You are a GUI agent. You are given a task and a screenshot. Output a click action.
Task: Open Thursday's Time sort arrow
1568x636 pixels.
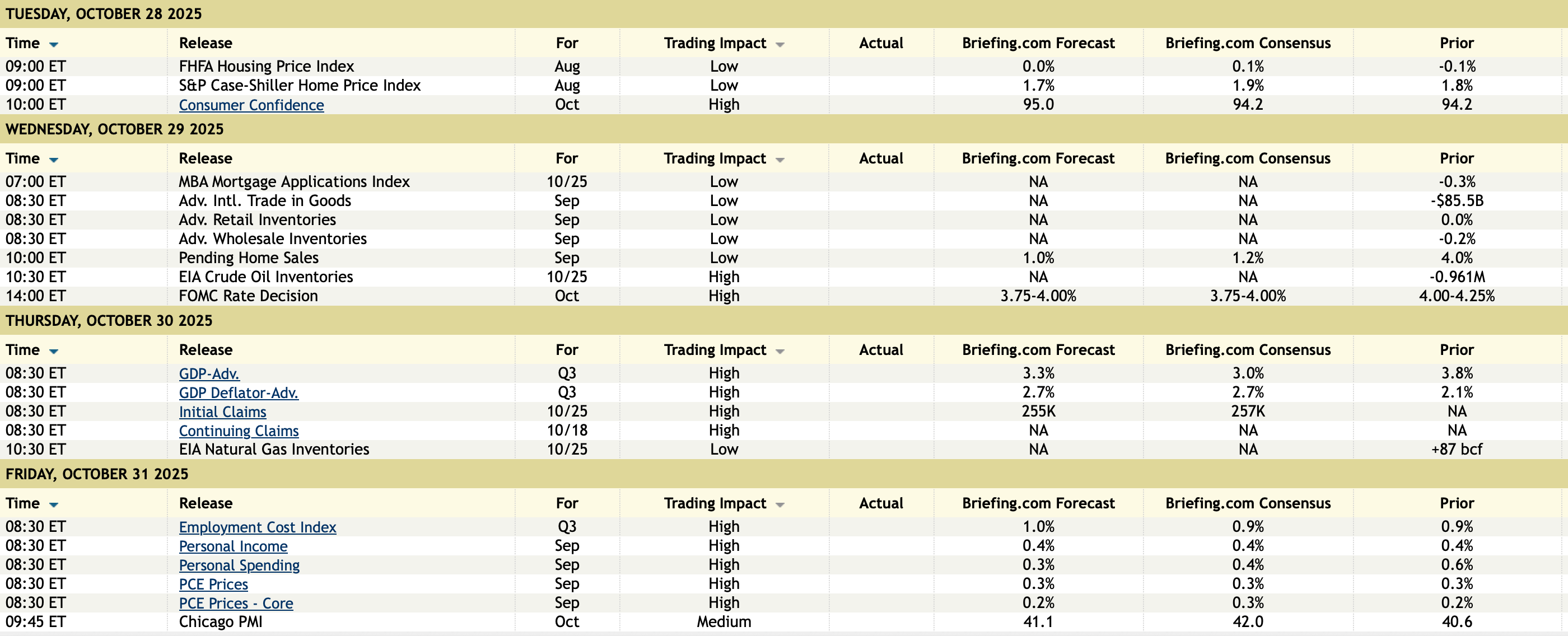pos(54,351)
